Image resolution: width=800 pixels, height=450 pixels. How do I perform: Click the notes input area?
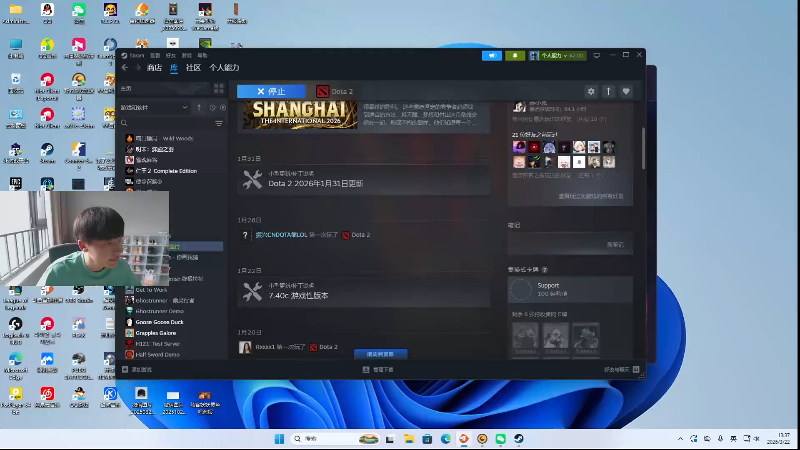tap(570, 244)
